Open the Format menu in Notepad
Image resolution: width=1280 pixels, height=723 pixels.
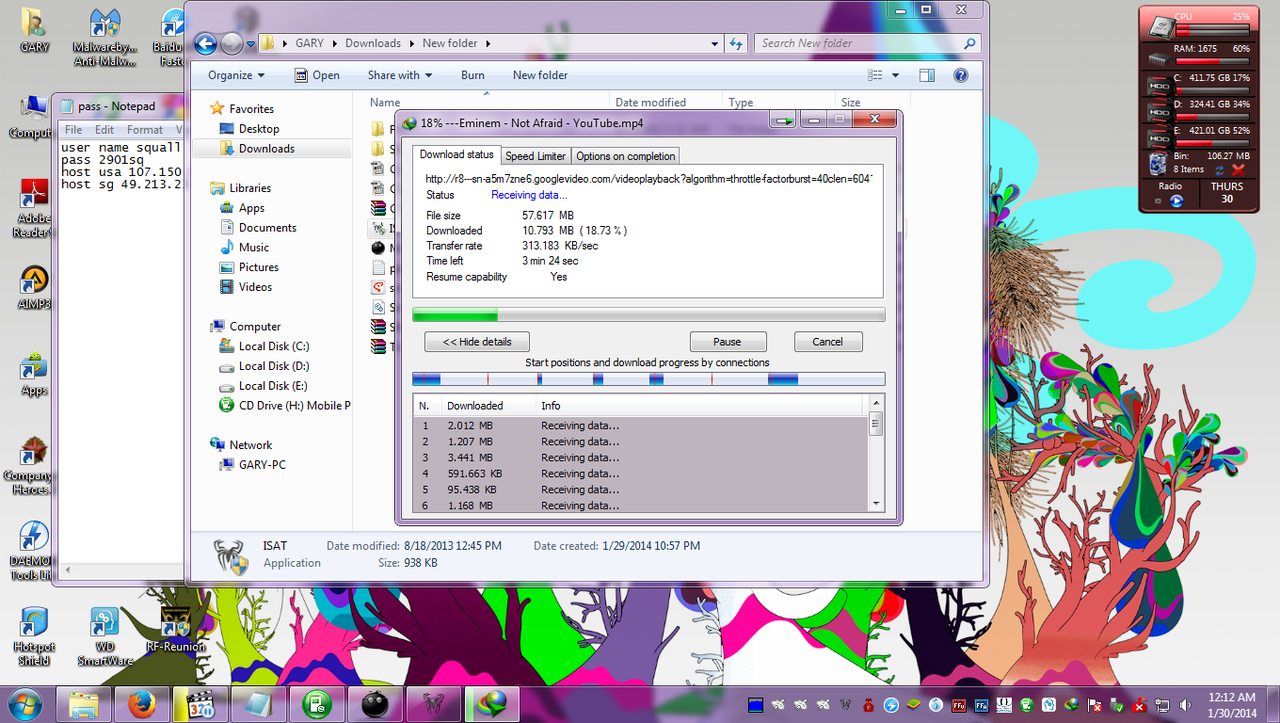(x=145, y=130)
